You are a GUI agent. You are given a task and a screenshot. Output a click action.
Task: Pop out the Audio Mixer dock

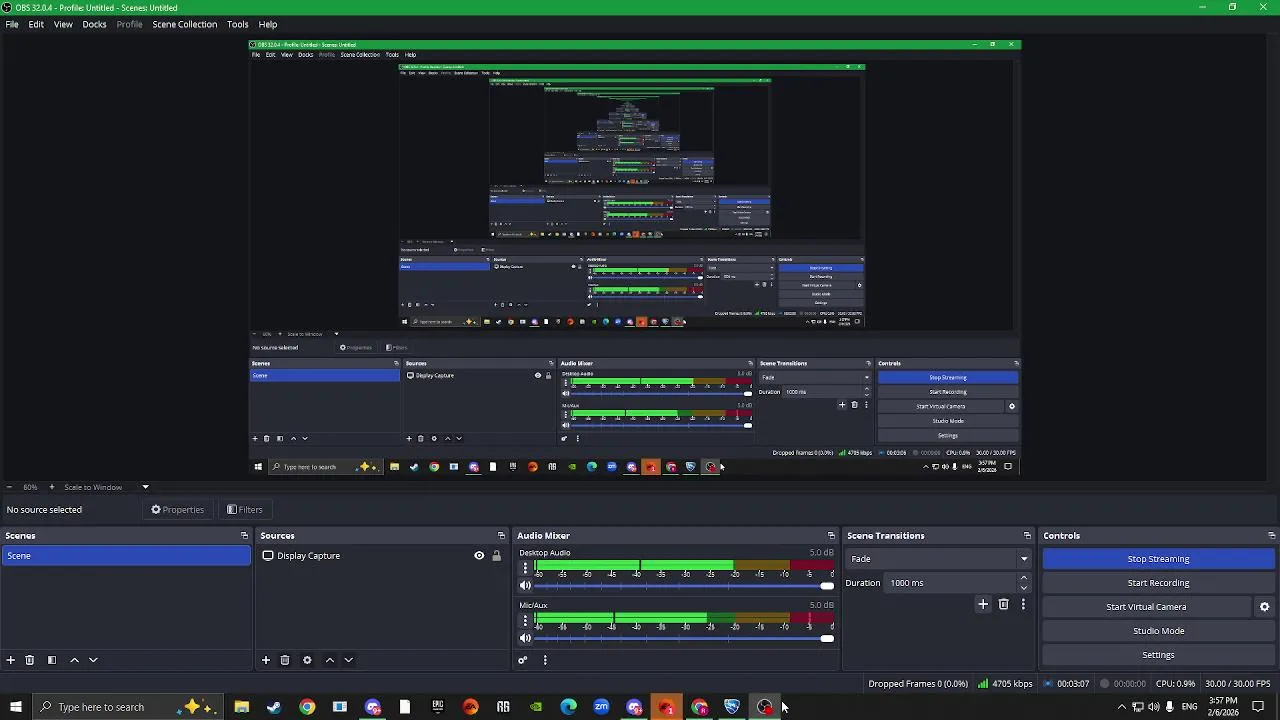click(831, 536)
